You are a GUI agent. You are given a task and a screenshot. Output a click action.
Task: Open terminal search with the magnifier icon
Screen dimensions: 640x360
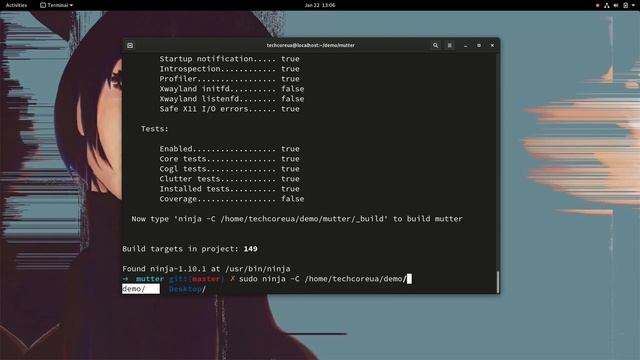pos(436,45)
